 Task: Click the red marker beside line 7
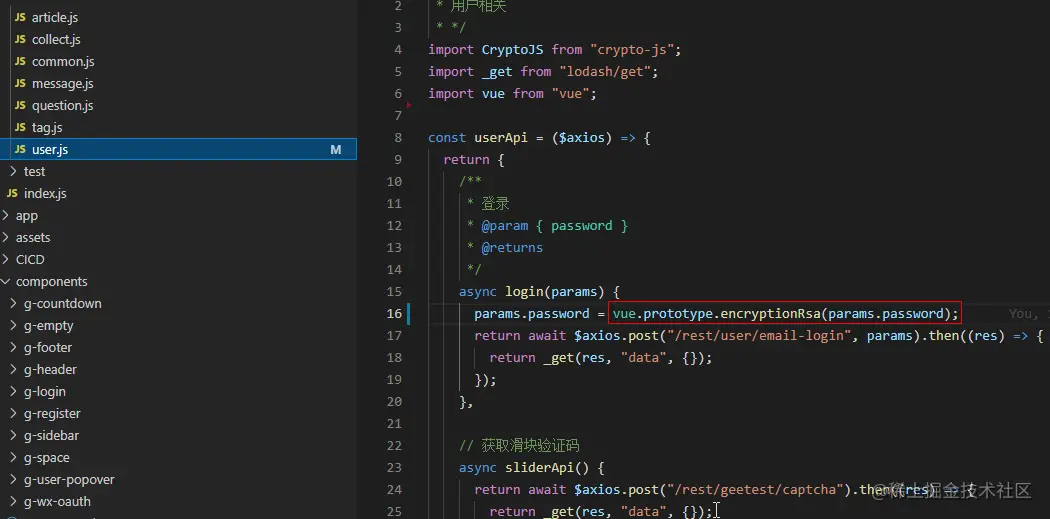point(408,105)
